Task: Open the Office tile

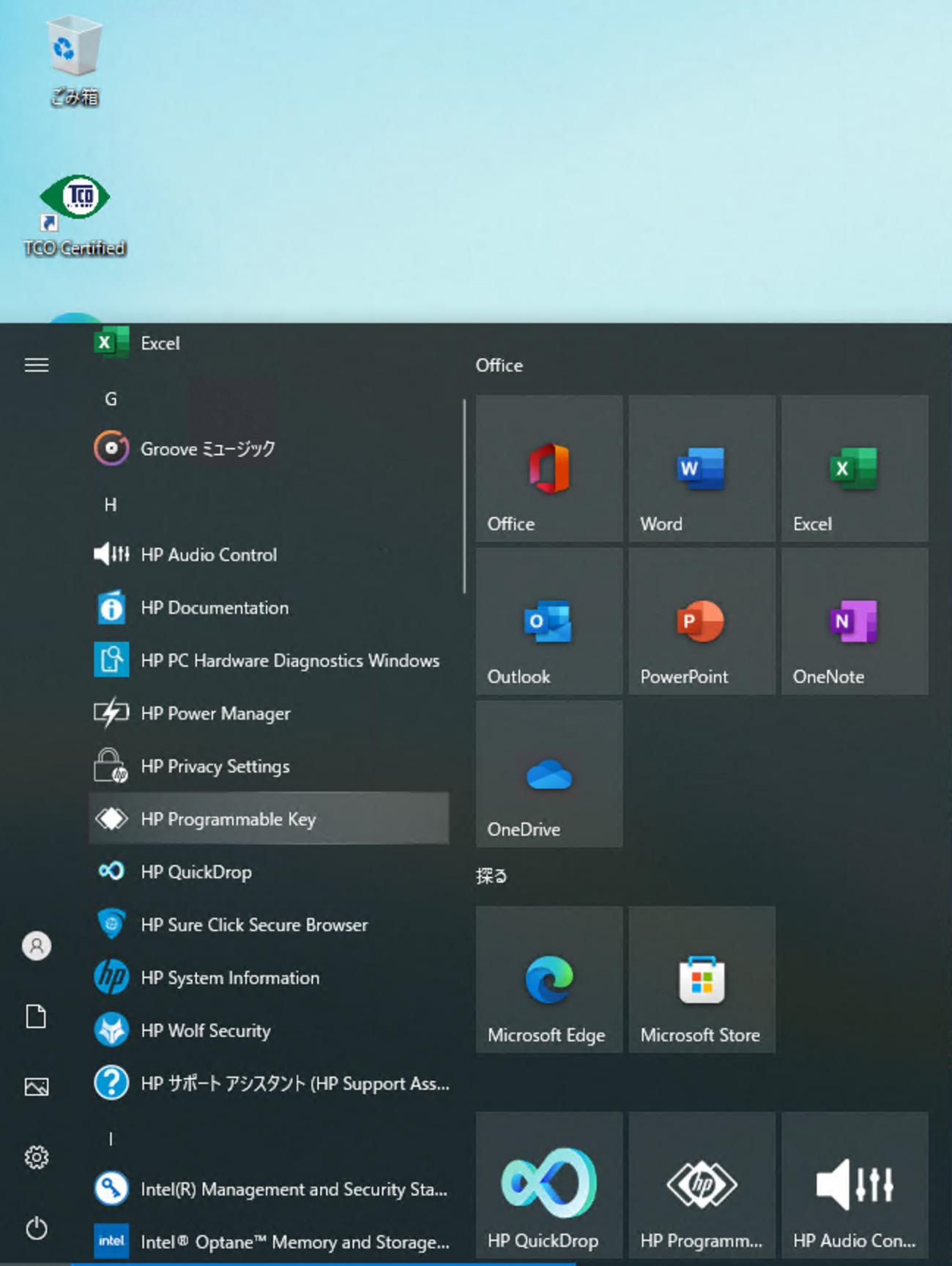Action: (x=549, y=469)
